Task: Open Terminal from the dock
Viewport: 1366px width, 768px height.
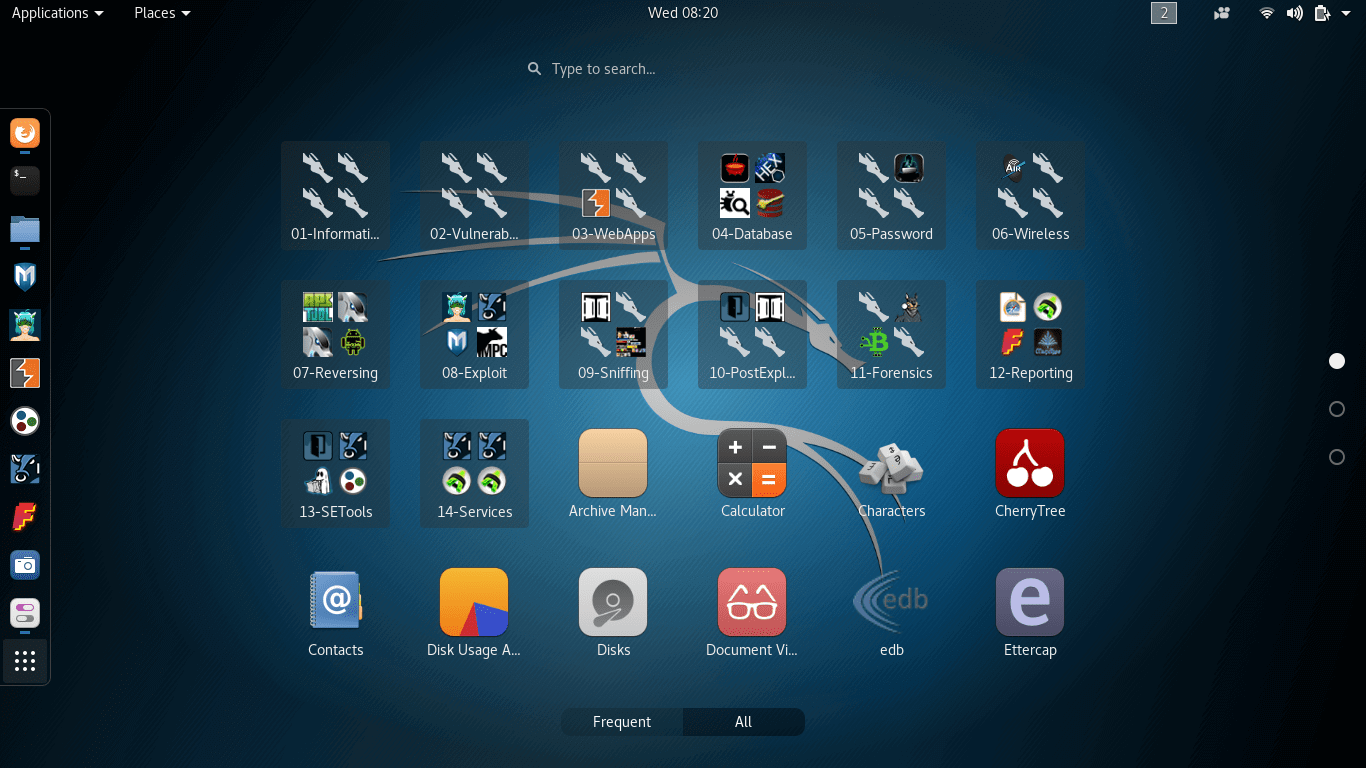Action: coord(25,180)
